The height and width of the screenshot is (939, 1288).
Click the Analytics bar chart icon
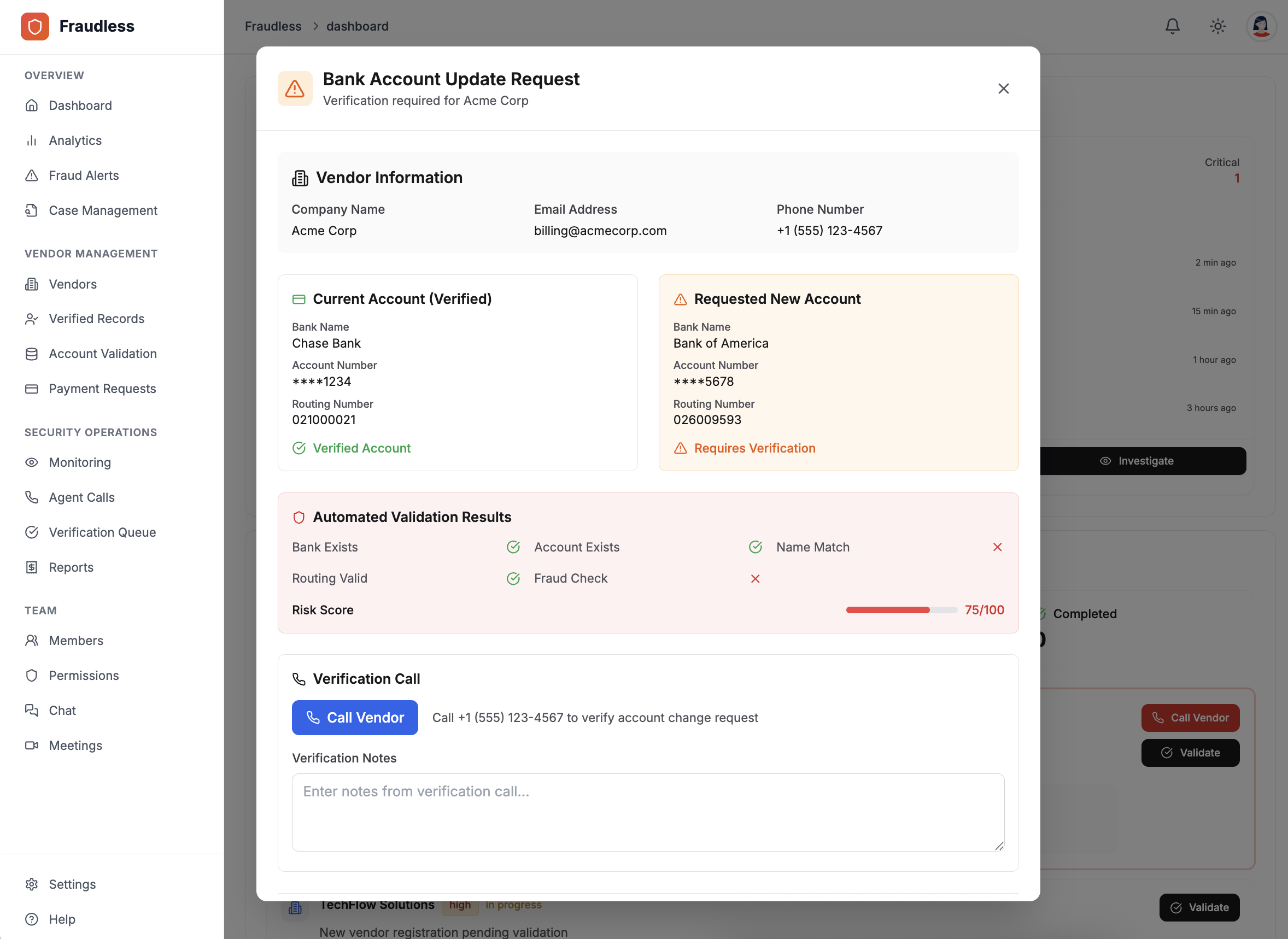click(32, 140)
